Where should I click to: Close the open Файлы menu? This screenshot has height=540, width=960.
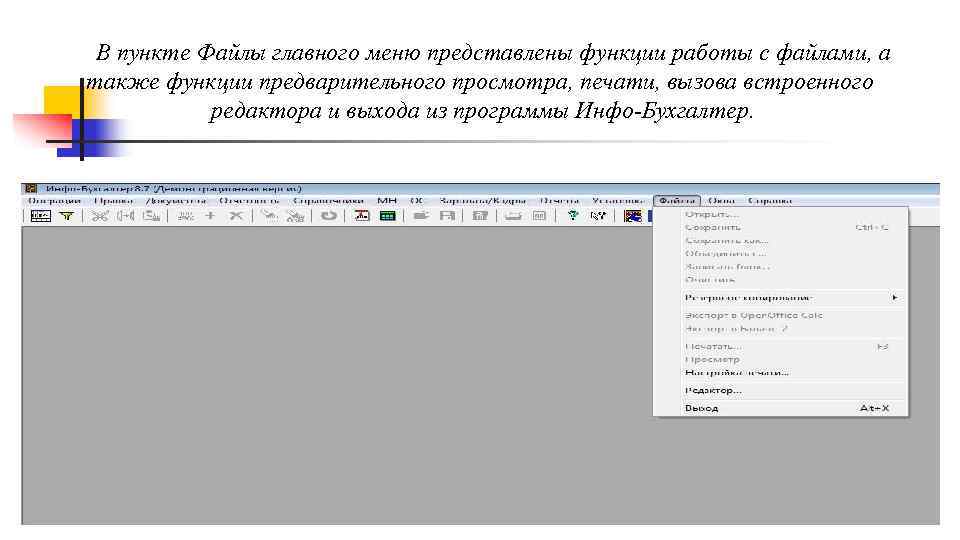pos(677,200)
